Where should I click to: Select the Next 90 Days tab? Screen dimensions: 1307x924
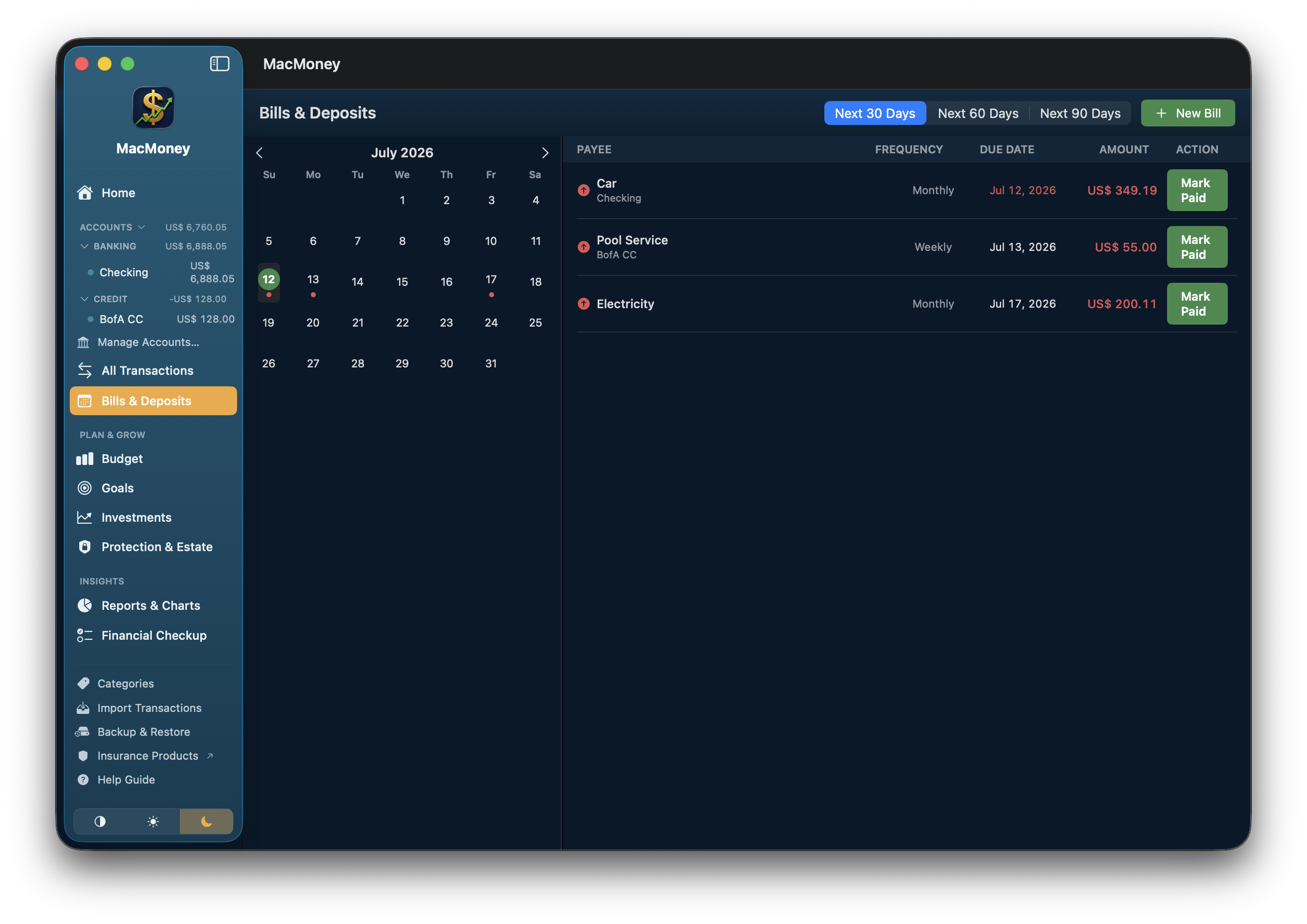pos(1080,113)
